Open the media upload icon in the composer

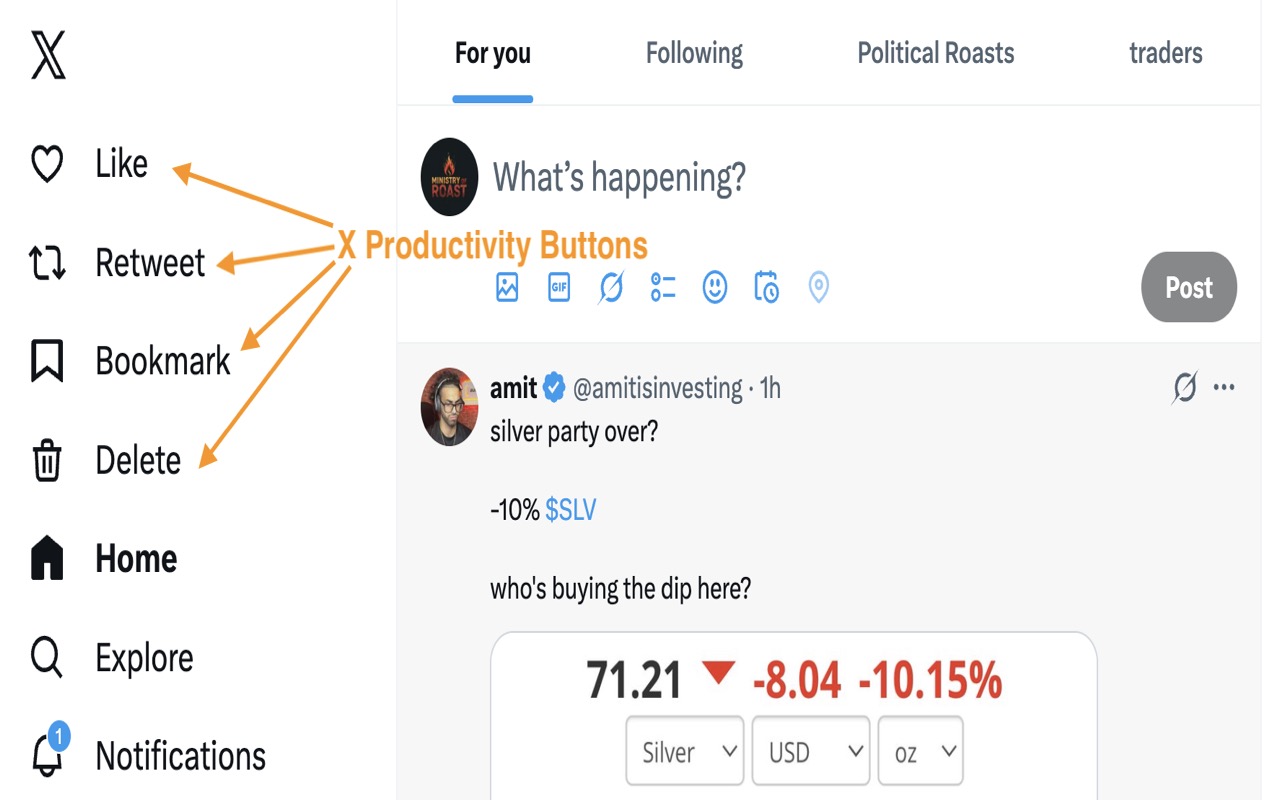click(507, 287)
